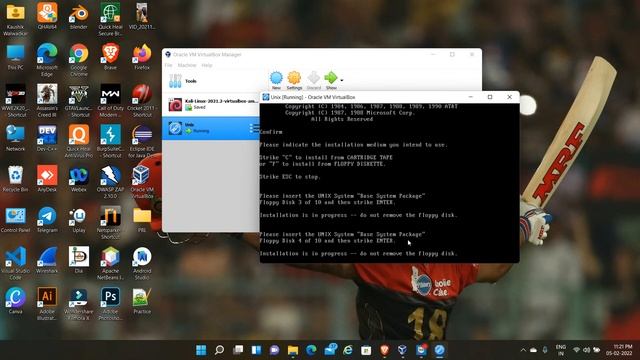Select the Kali-Linux virtual machine entry
The image size is (640, 360).
(x=211, y=104)
